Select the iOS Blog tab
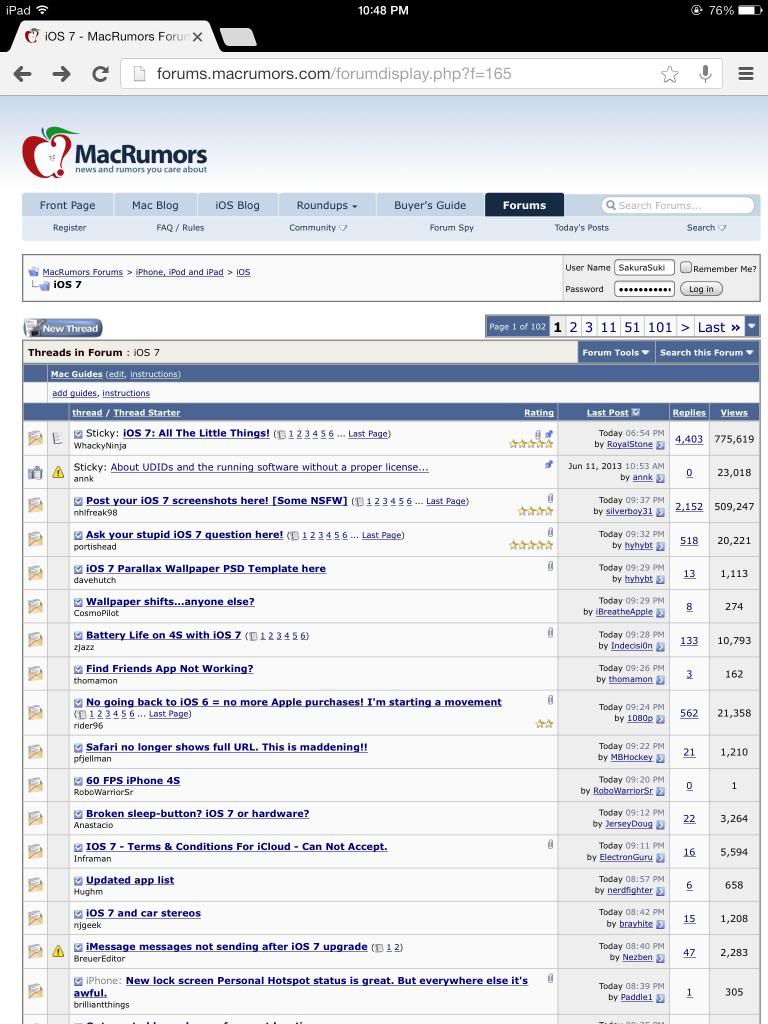Image resolution: width=768 pixels, height=1024 pixels. click(238, 205)
